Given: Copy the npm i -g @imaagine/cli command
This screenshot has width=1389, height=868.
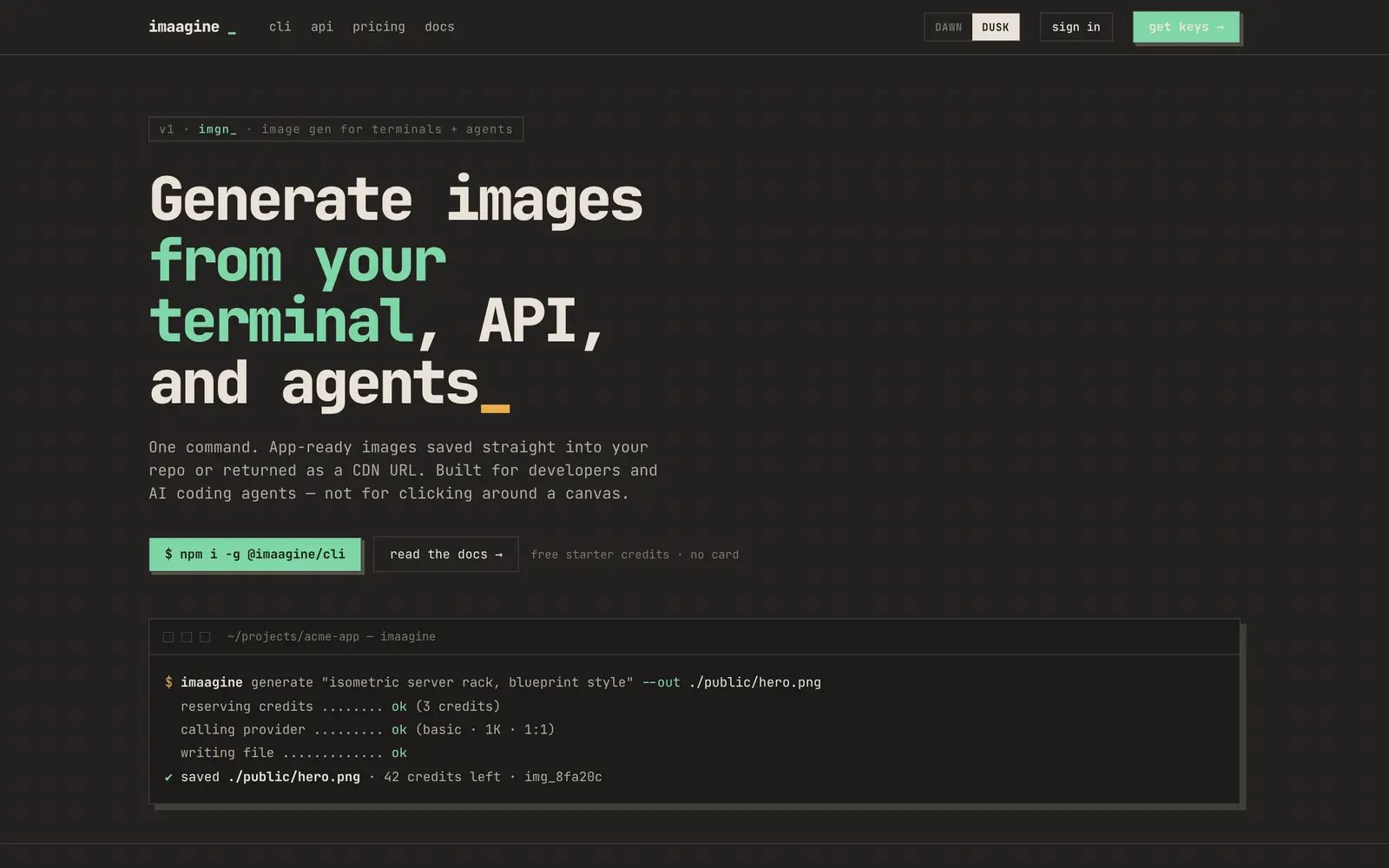Looking at the screenshot, I should point(254,554).
